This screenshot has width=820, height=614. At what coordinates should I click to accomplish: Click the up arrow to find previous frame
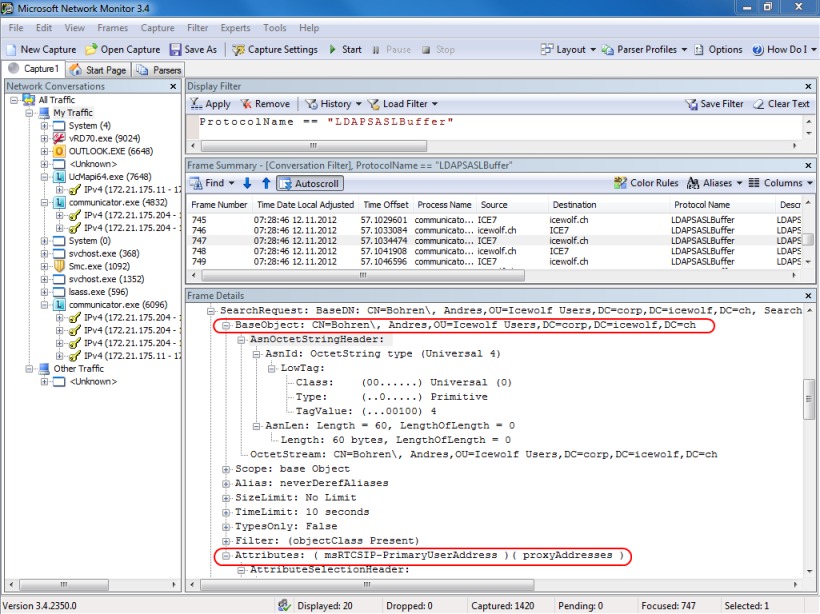(x=266, y=183)
